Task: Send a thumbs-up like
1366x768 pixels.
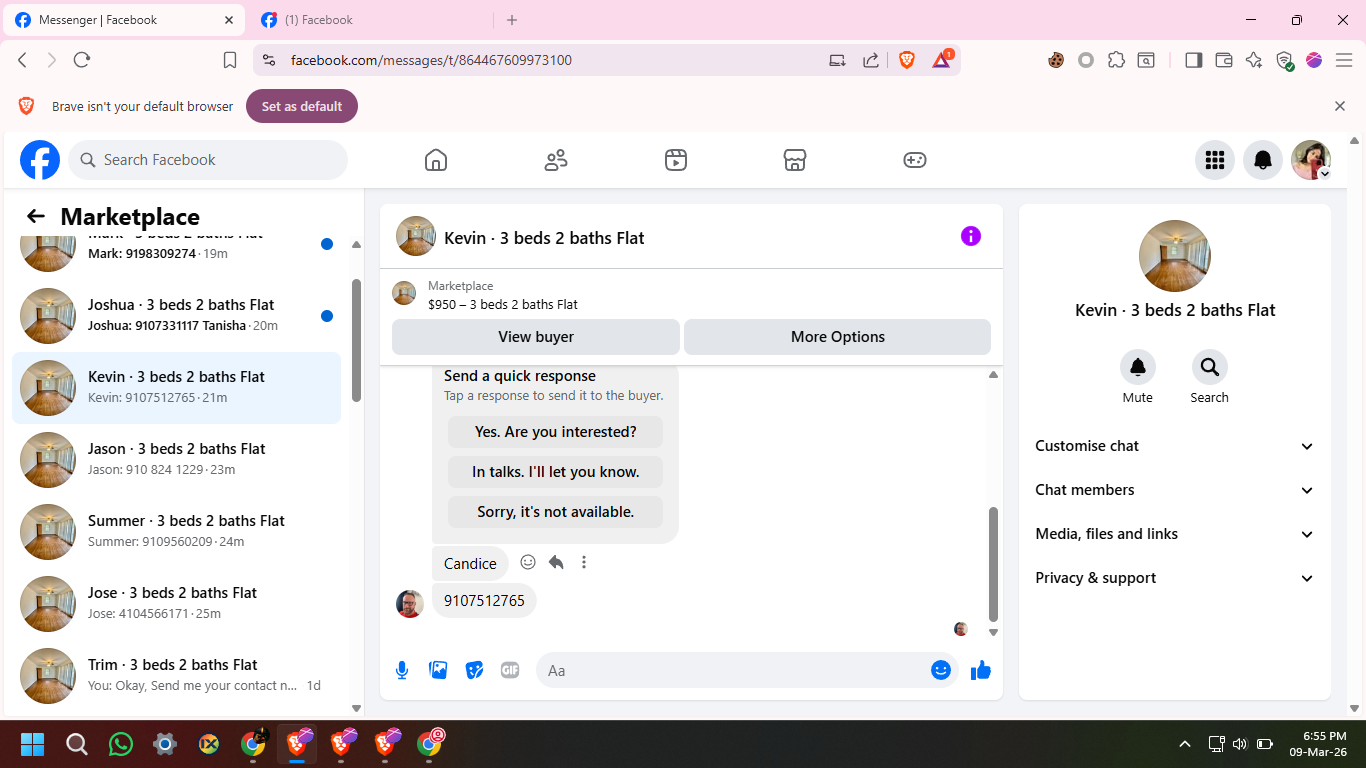Action: point(981,670)
